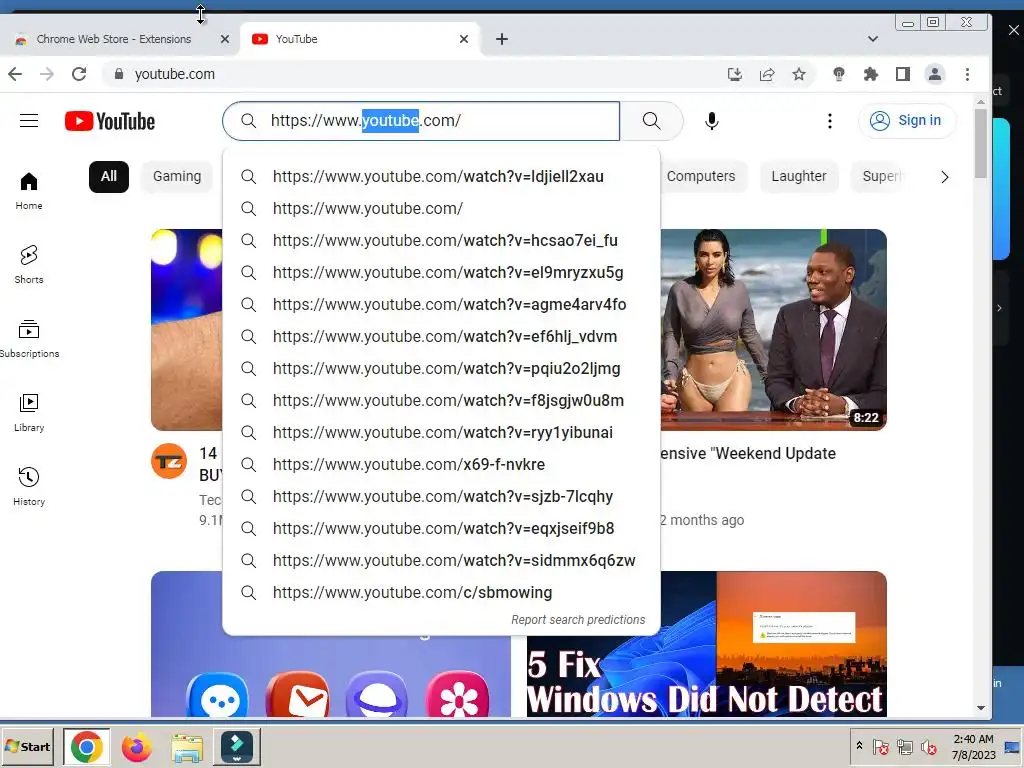Click the taskbar clock showing 2:40 AM
The width and height of the screenshot is (1024, 768).
[973, 746]
